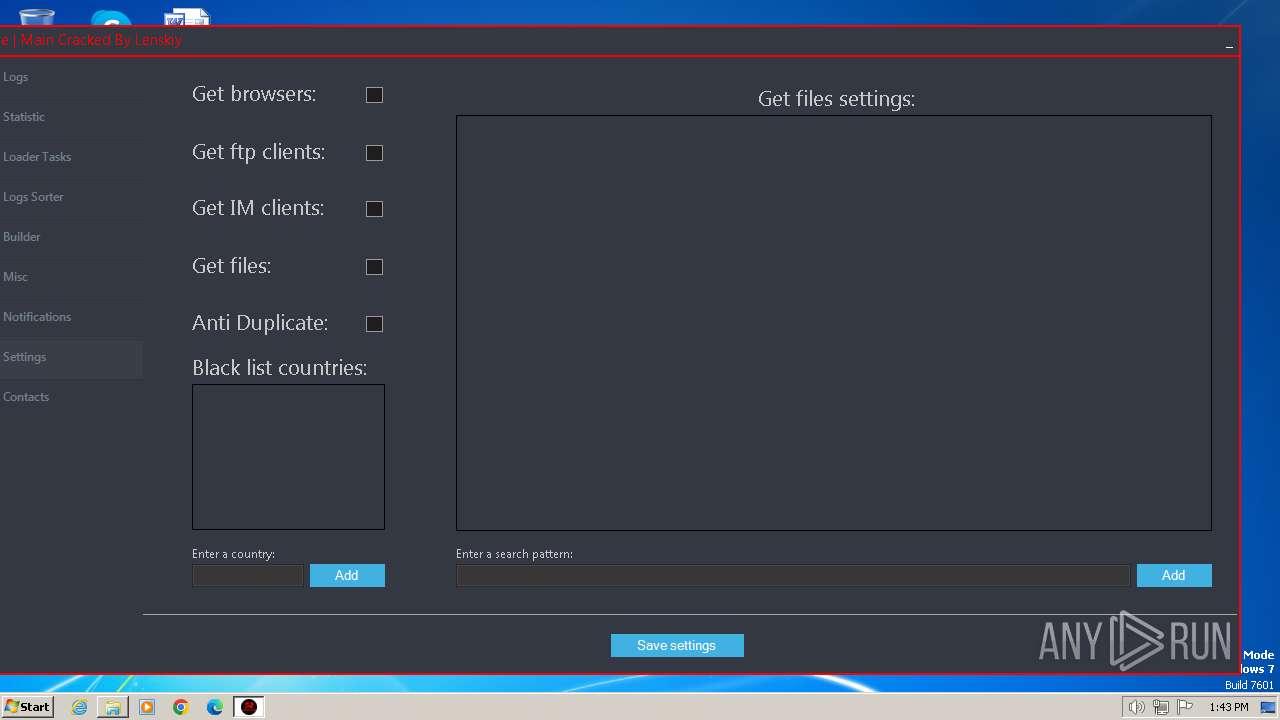The height and width of the screenshot is (720, 1280).
Task: Open the Windows Start menu
Action: pyautogui.click(x=27, y=706)
